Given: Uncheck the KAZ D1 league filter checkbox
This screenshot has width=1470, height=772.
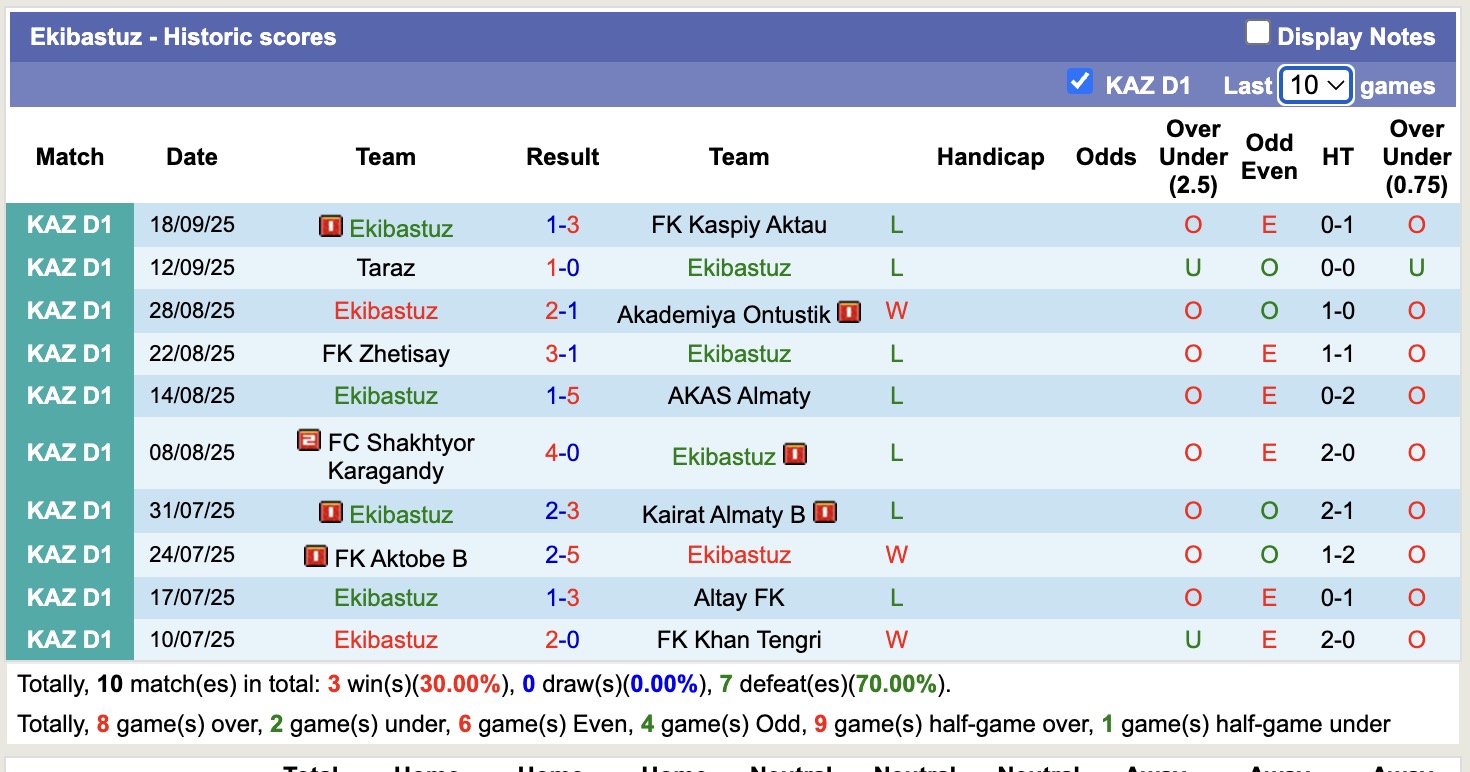Looking at the screenshot, I should click(1079, 82).
